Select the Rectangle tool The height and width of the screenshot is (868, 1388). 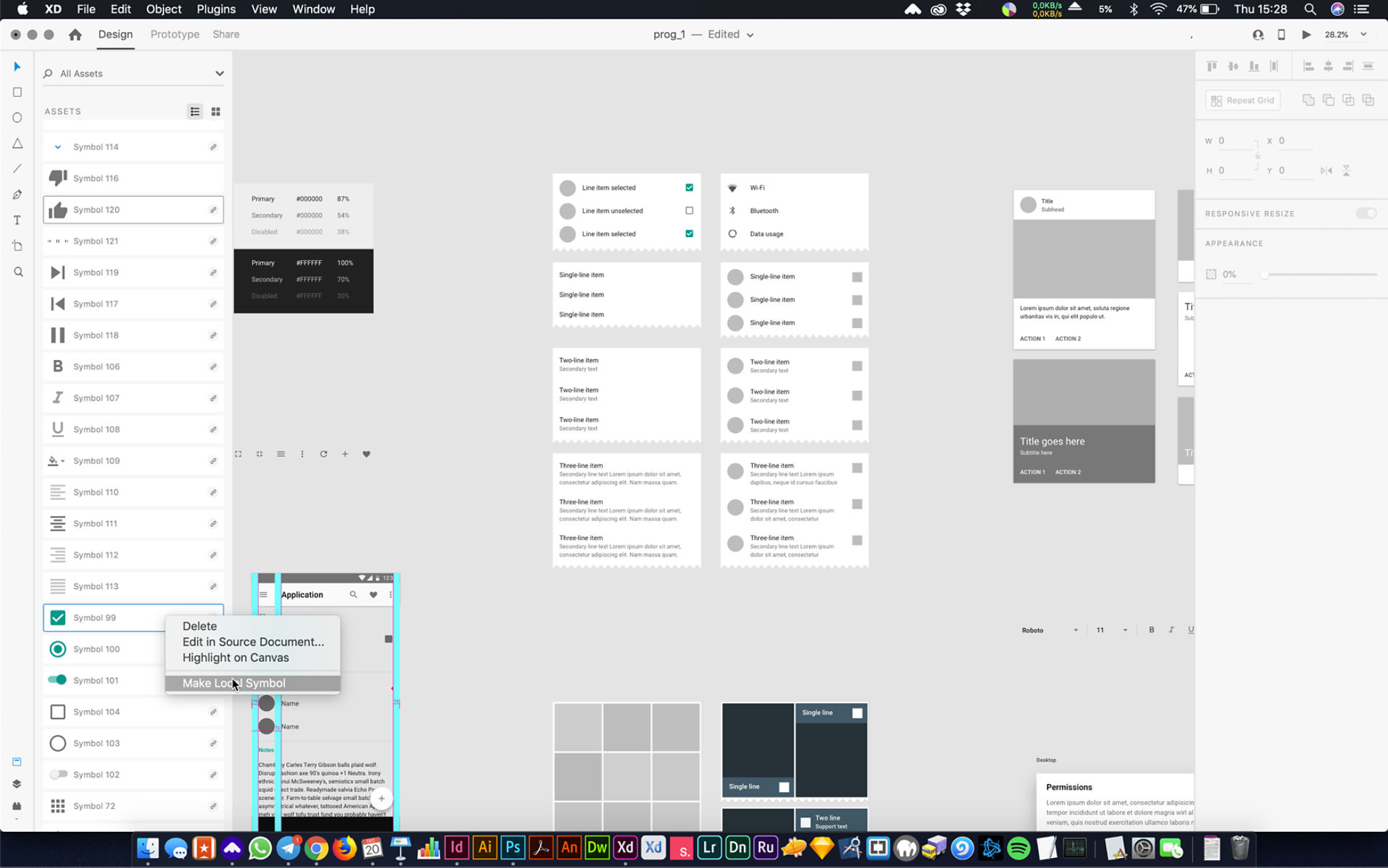coord(17,92)
